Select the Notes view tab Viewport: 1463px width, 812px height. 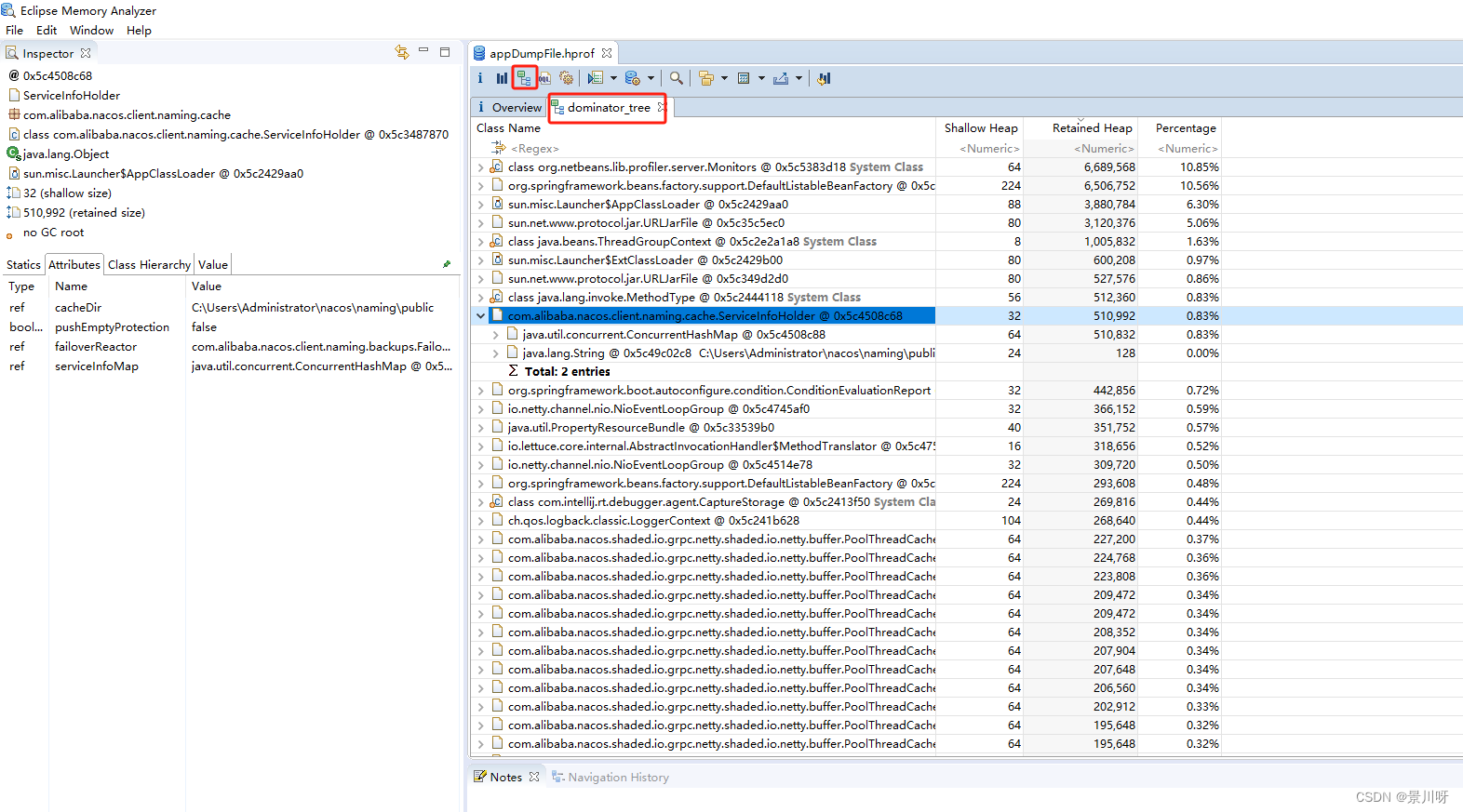pos(506,777)
